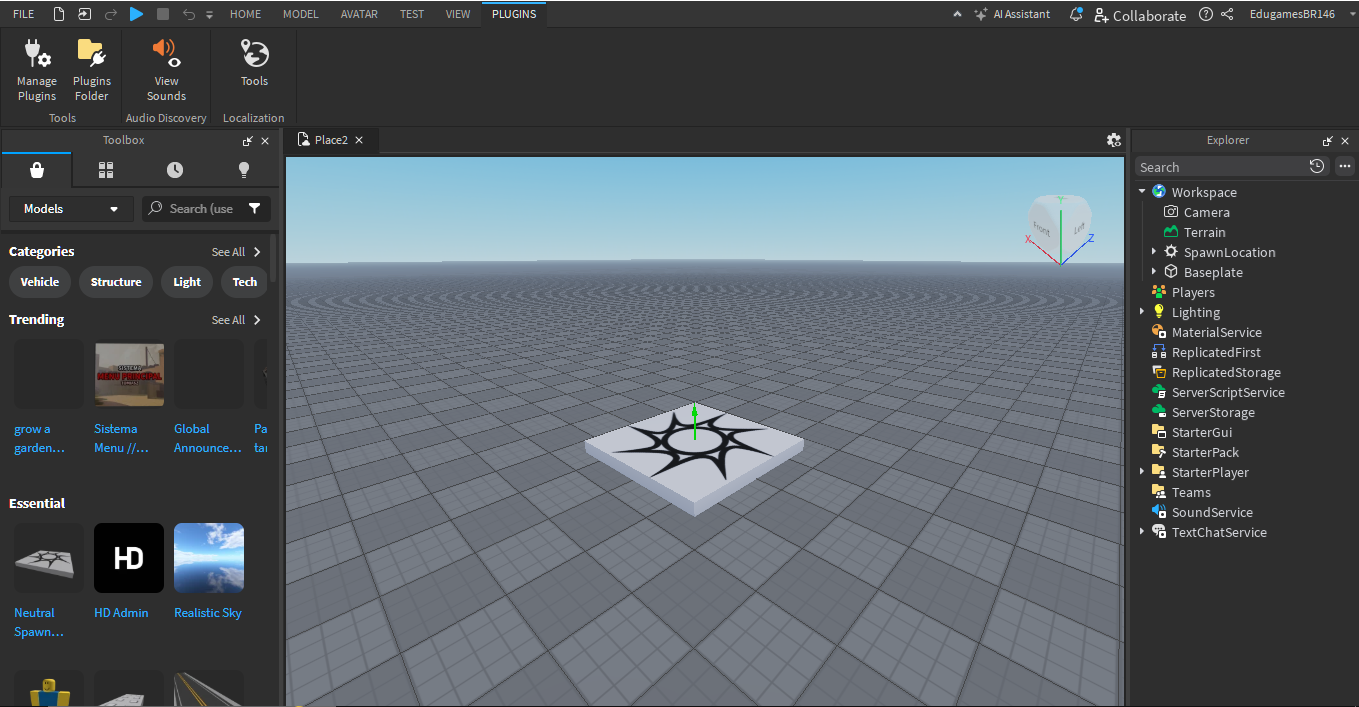Select the Vehicle category chip
1359x707 pixels.
40,282
